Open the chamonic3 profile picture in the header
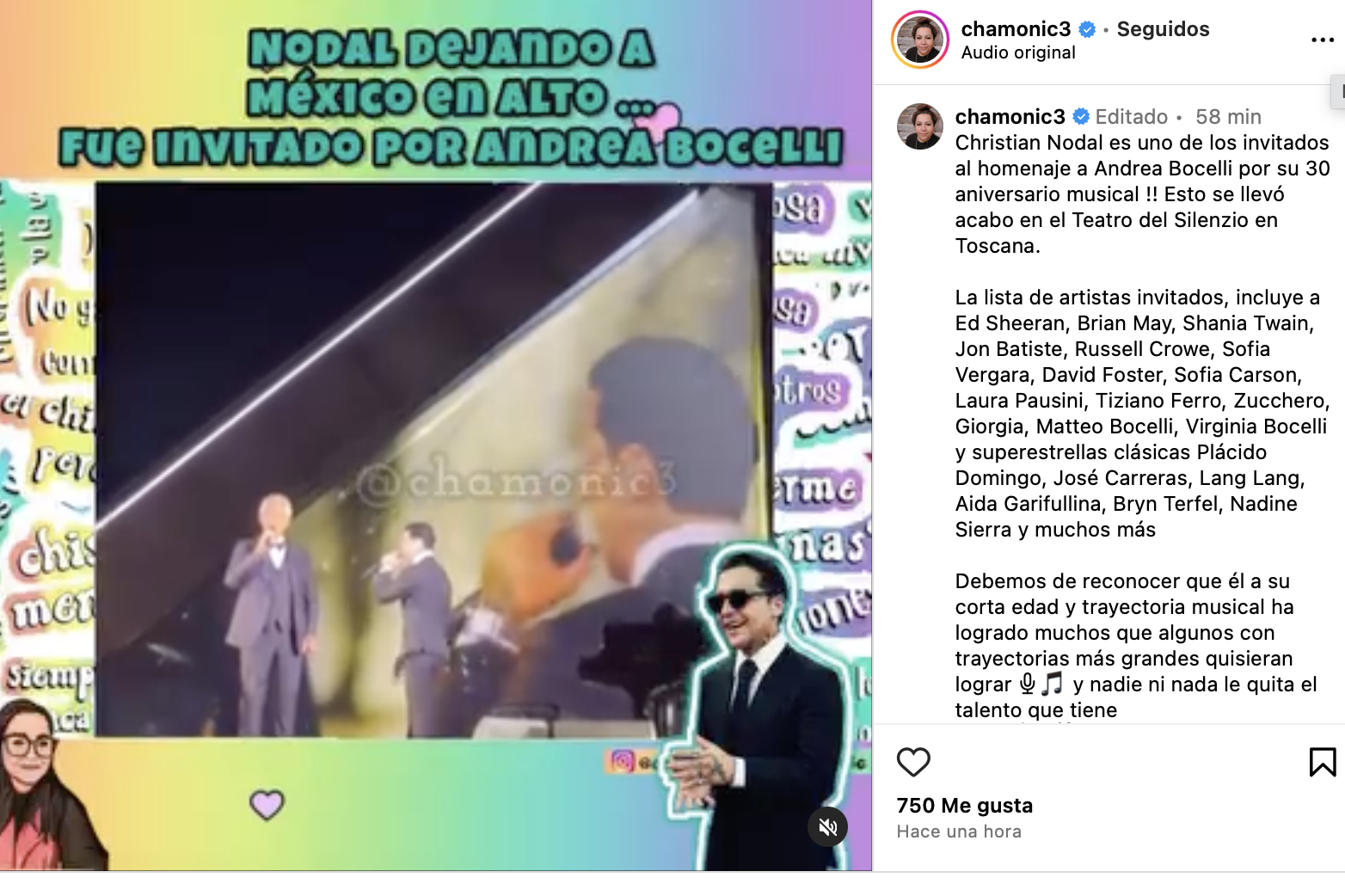 point(920,40)
